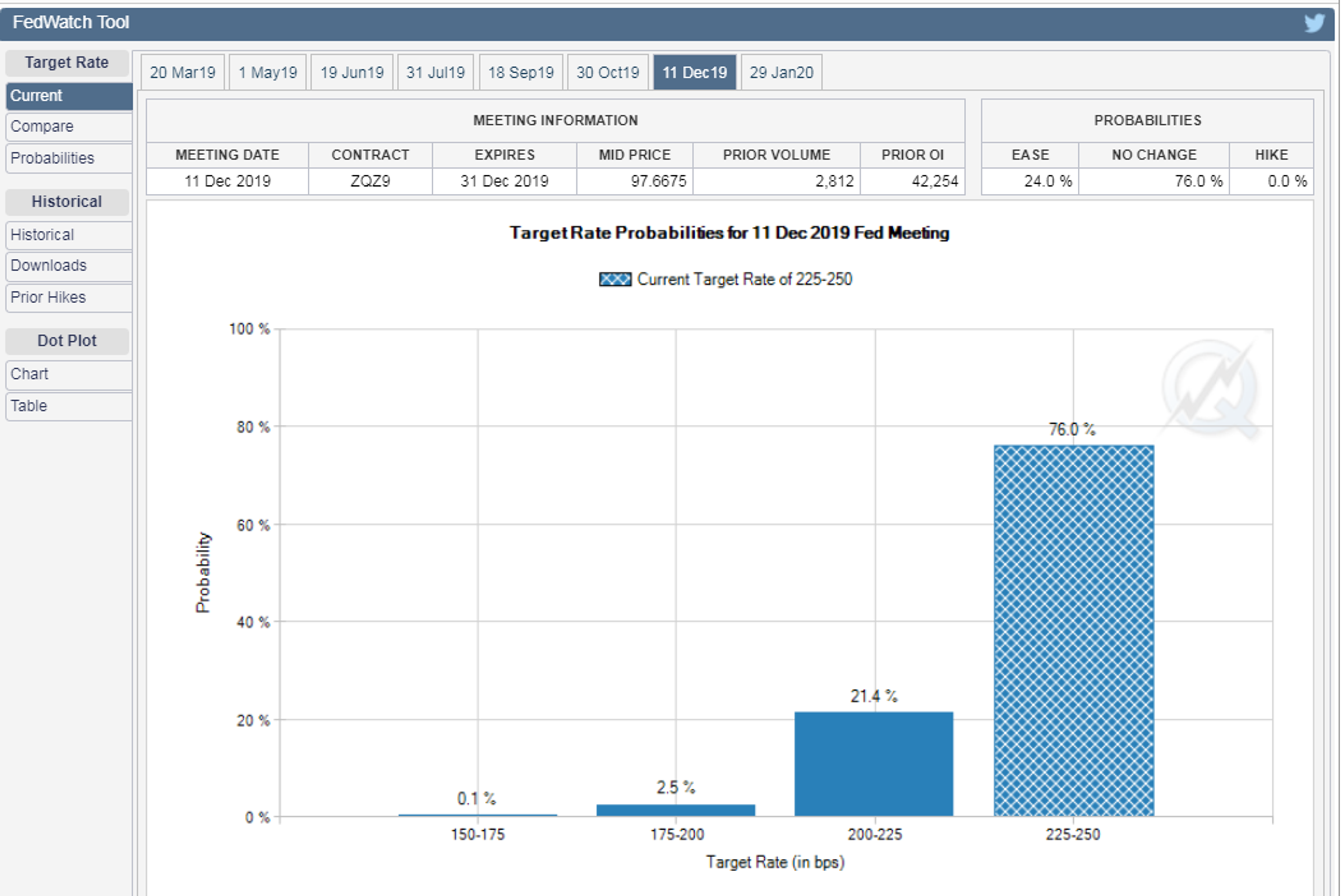This screenshot has width=1341, height=896.
Task: Click the 76.0 % no change probability
Action: (x=1199, y=182)
